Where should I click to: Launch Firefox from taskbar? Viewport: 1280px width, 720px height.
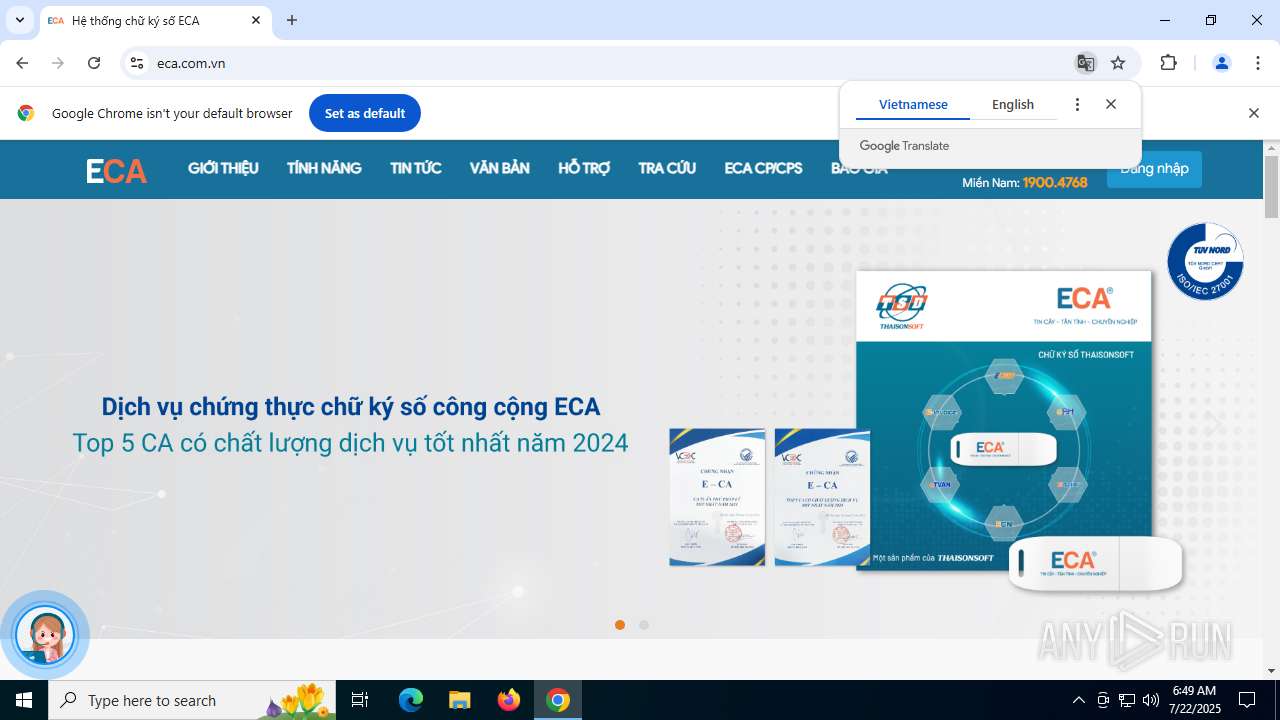pos(509,700)
